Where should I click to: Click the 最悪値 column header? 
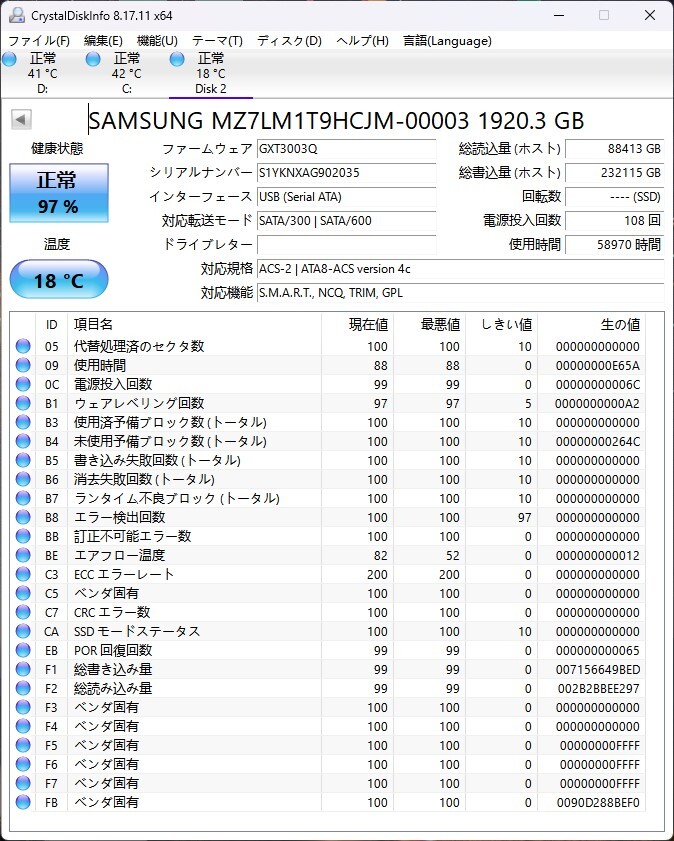coord(429,324)
